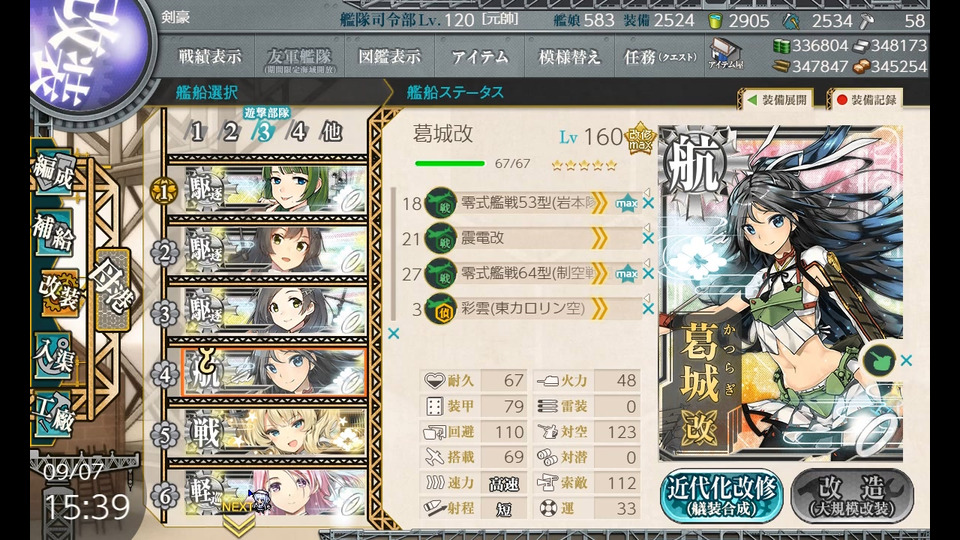Open the アイテム屋 item shop icon
960x540 pixels.
pyautogui.click(x=725, y=54)
